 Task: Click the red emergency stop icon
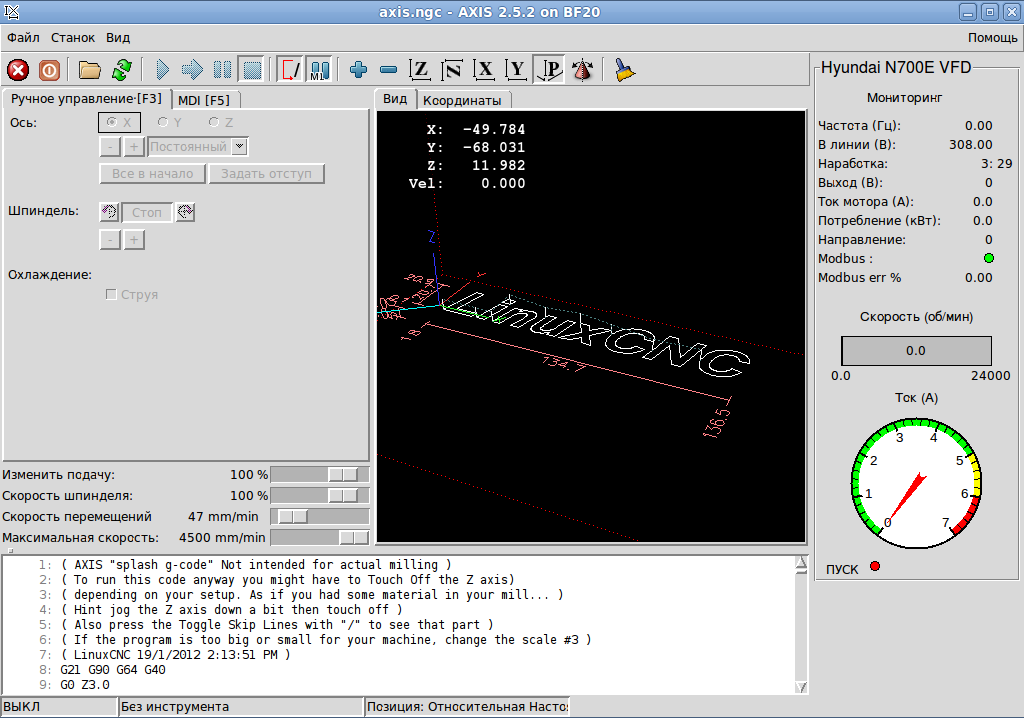pos(18,70)
